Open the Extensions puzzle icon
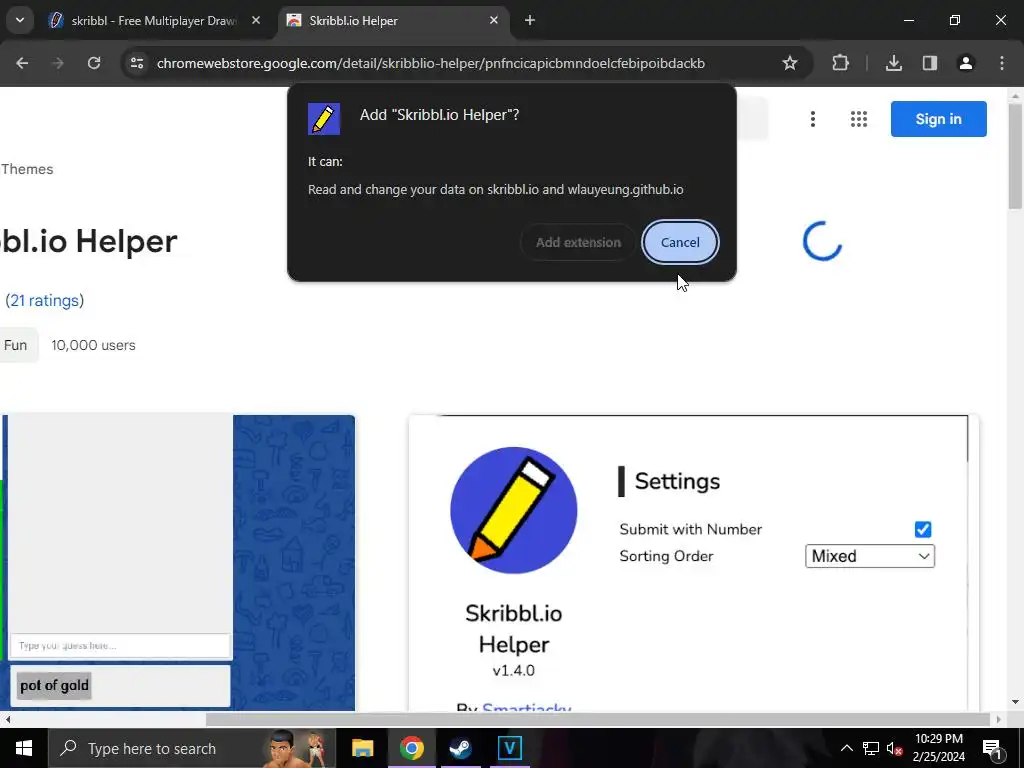The width and height of the screenshot is (1024, 768). 840,63
